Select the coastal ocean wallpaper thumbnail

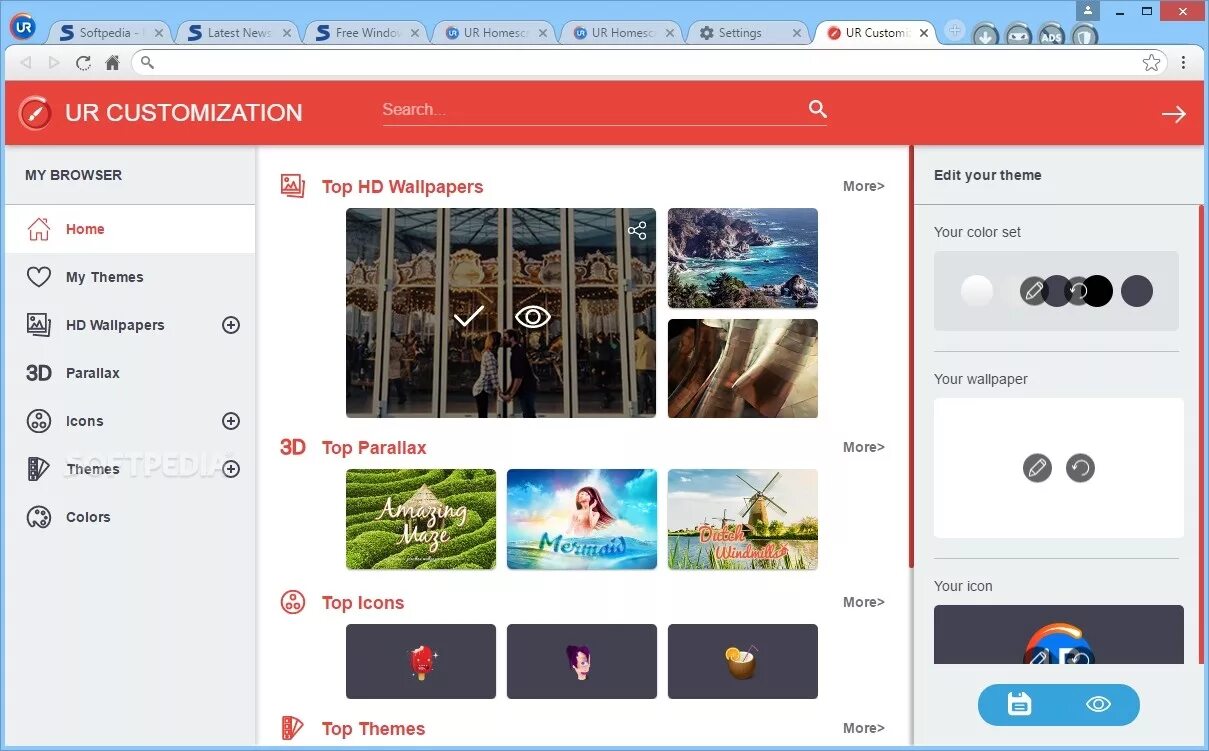[743, 258]
